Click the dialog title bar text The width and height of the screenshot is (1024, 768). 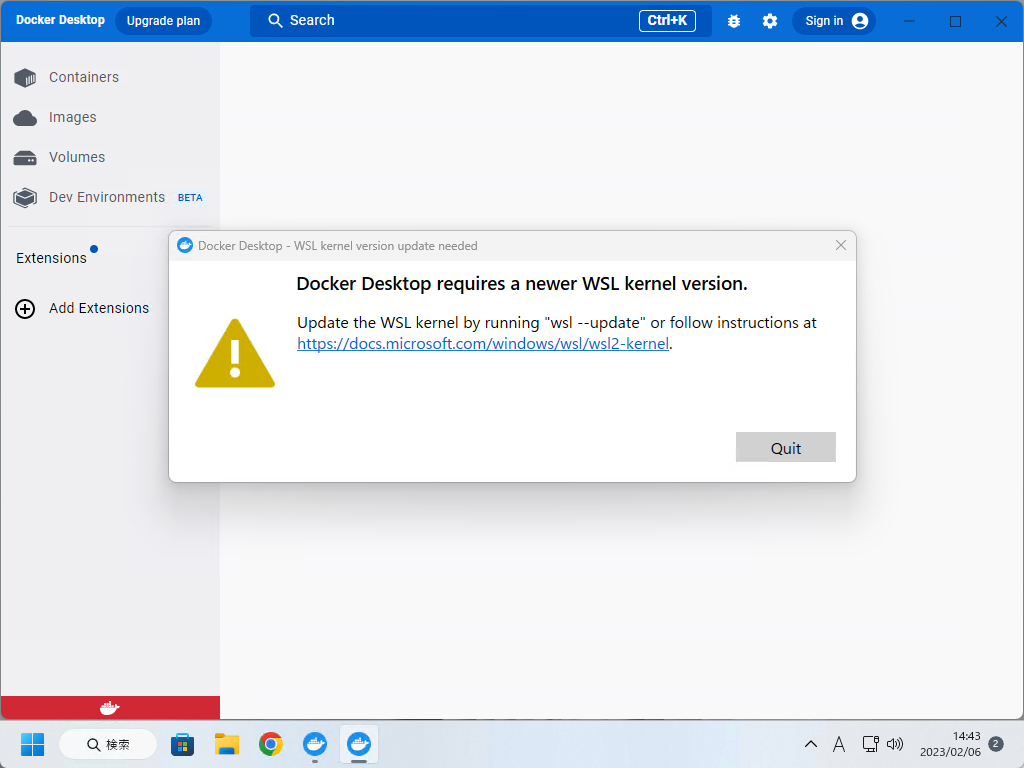pyautogui.click(x=338, y=246)
